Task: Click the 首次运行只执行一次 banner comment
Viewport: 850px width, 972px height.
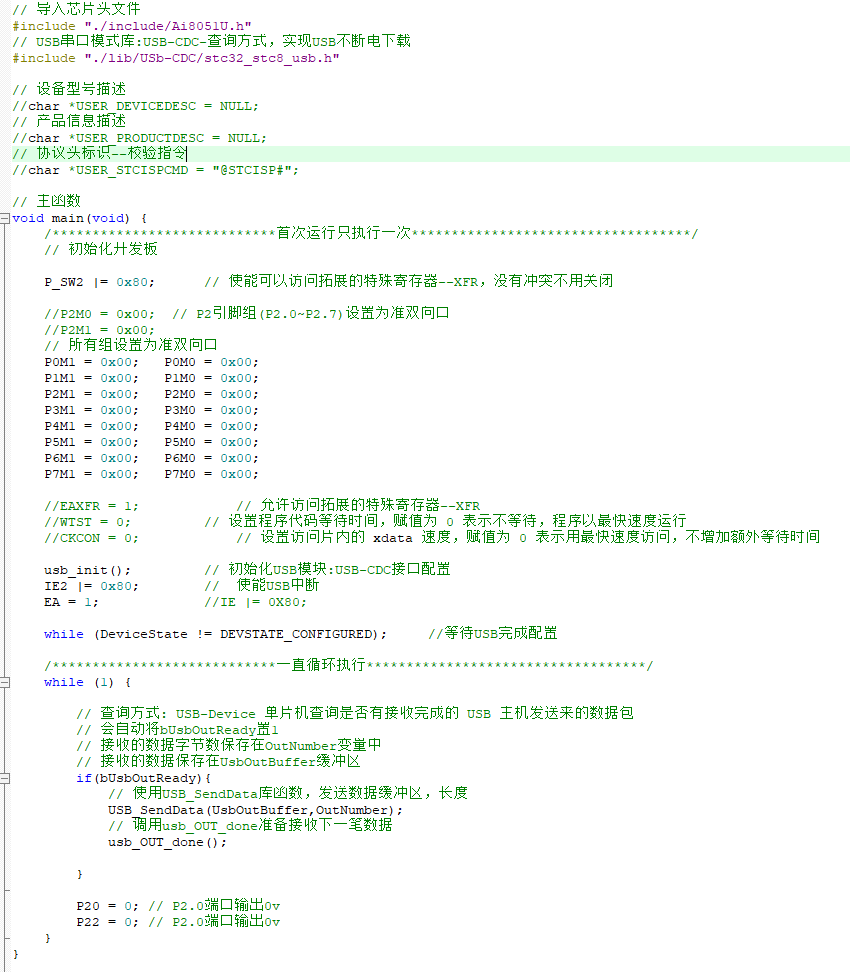Action: click(371, 233)
